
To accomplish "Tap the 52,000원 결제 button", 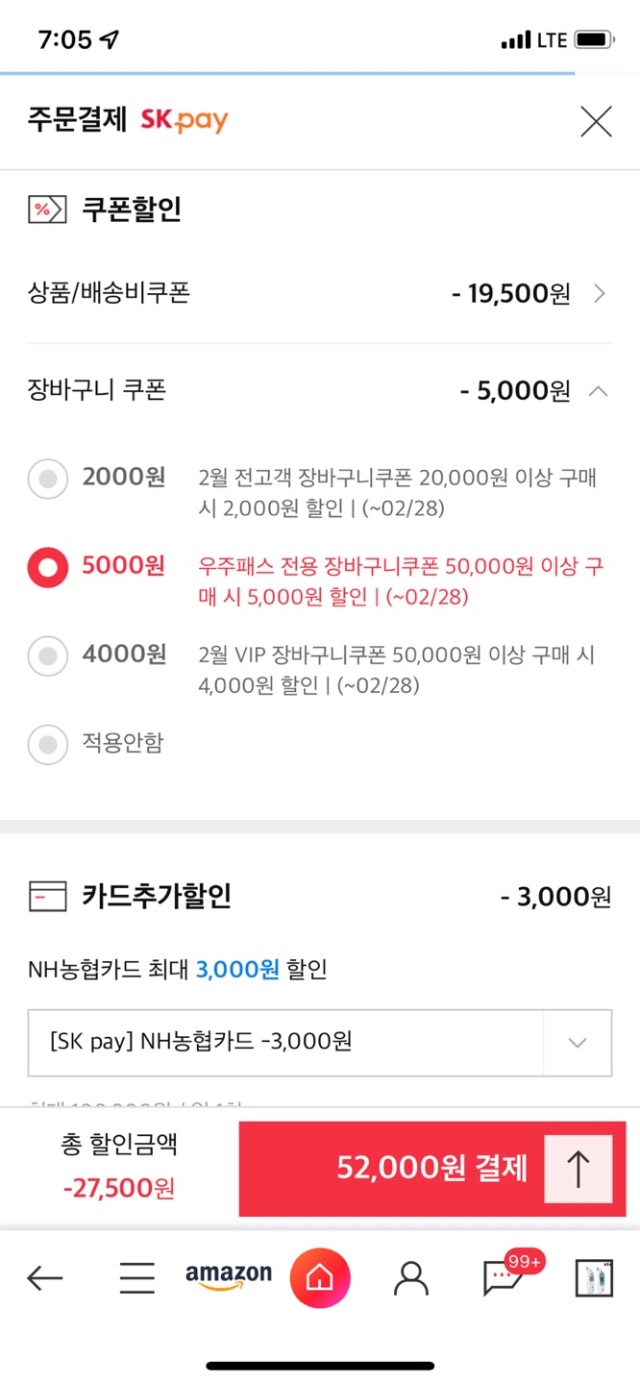I will (432, 1169).
